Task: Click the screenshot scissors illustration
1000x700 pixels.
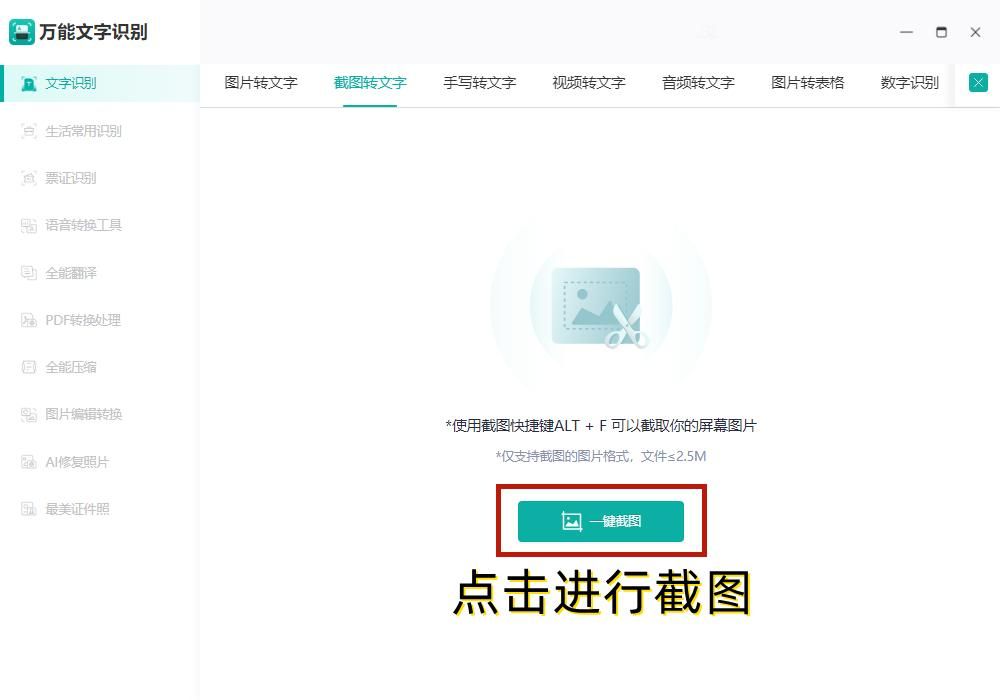Action: pos(600,307)
